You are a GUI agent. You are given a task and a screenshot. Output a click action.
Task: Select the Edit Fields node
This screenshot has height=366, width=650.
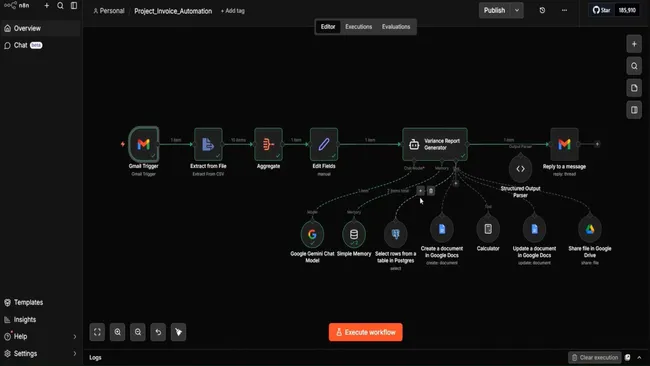click(x=324, y=144)
